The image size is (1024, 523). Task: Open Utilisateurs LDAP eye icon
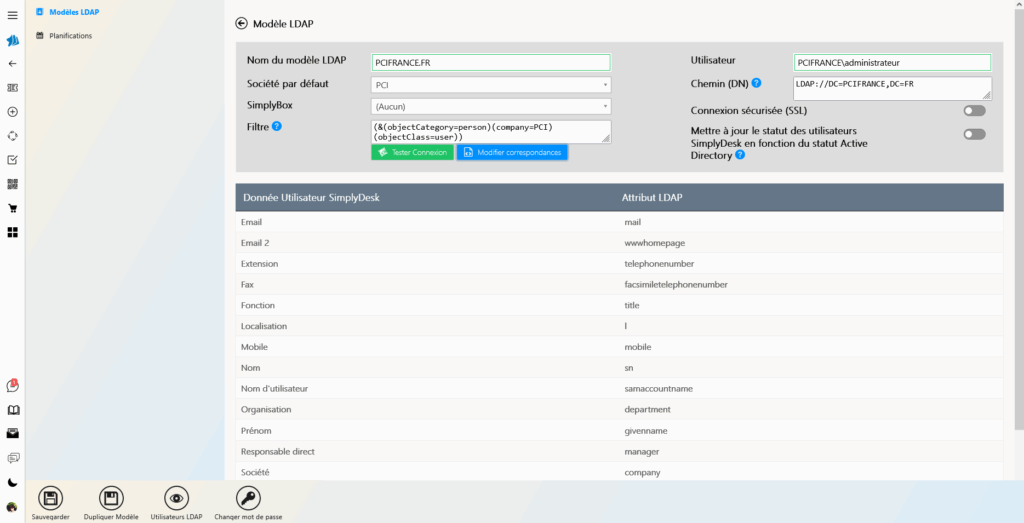click(176, 499)
